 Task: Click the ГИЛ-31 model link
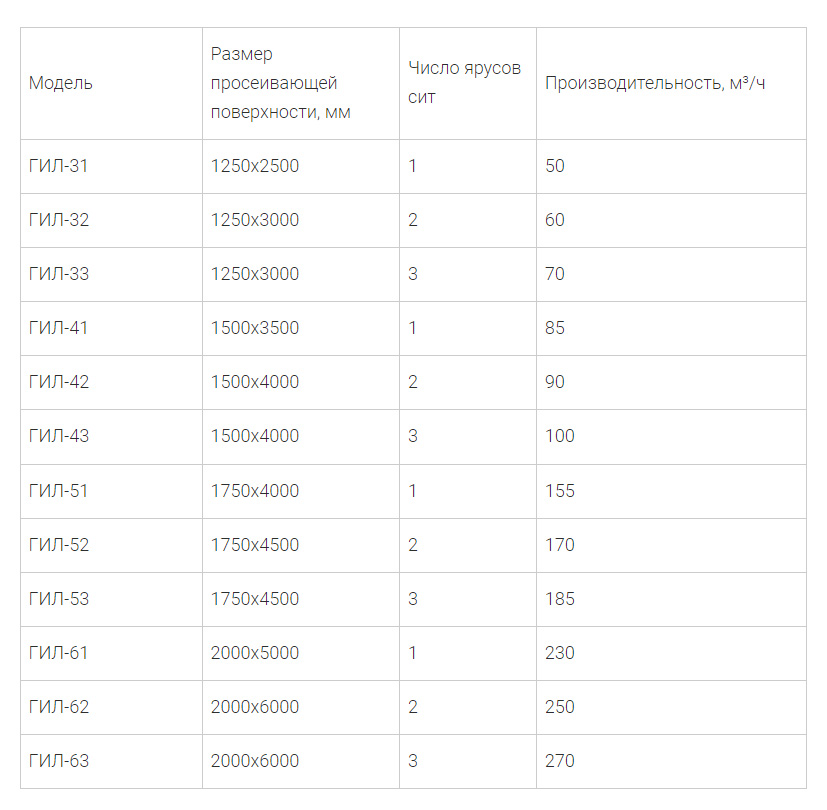tap(59, 166)
